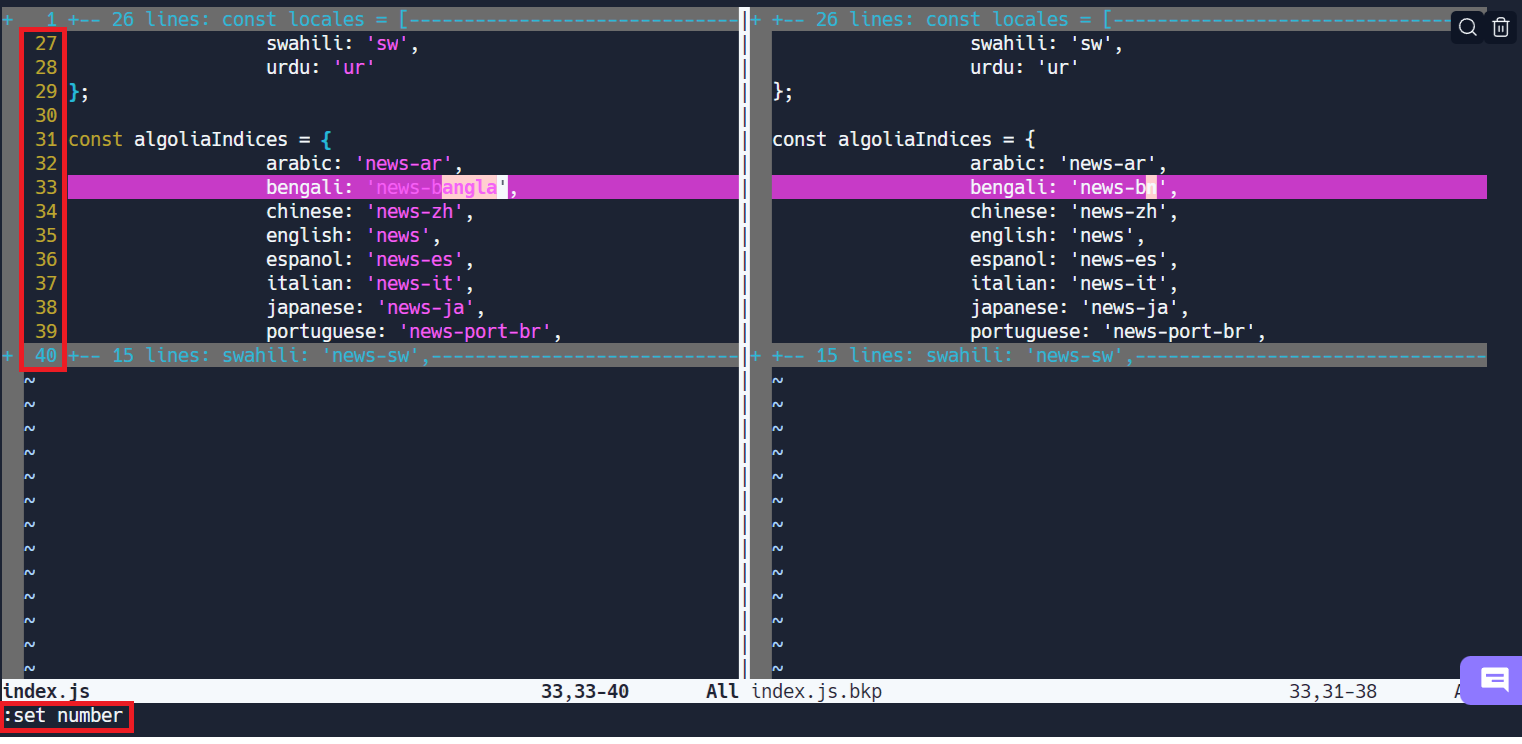Click line number 29 in the gutter
Image resolution: width=1522 pixels, height=744 pixels.
tap(46, 91)
